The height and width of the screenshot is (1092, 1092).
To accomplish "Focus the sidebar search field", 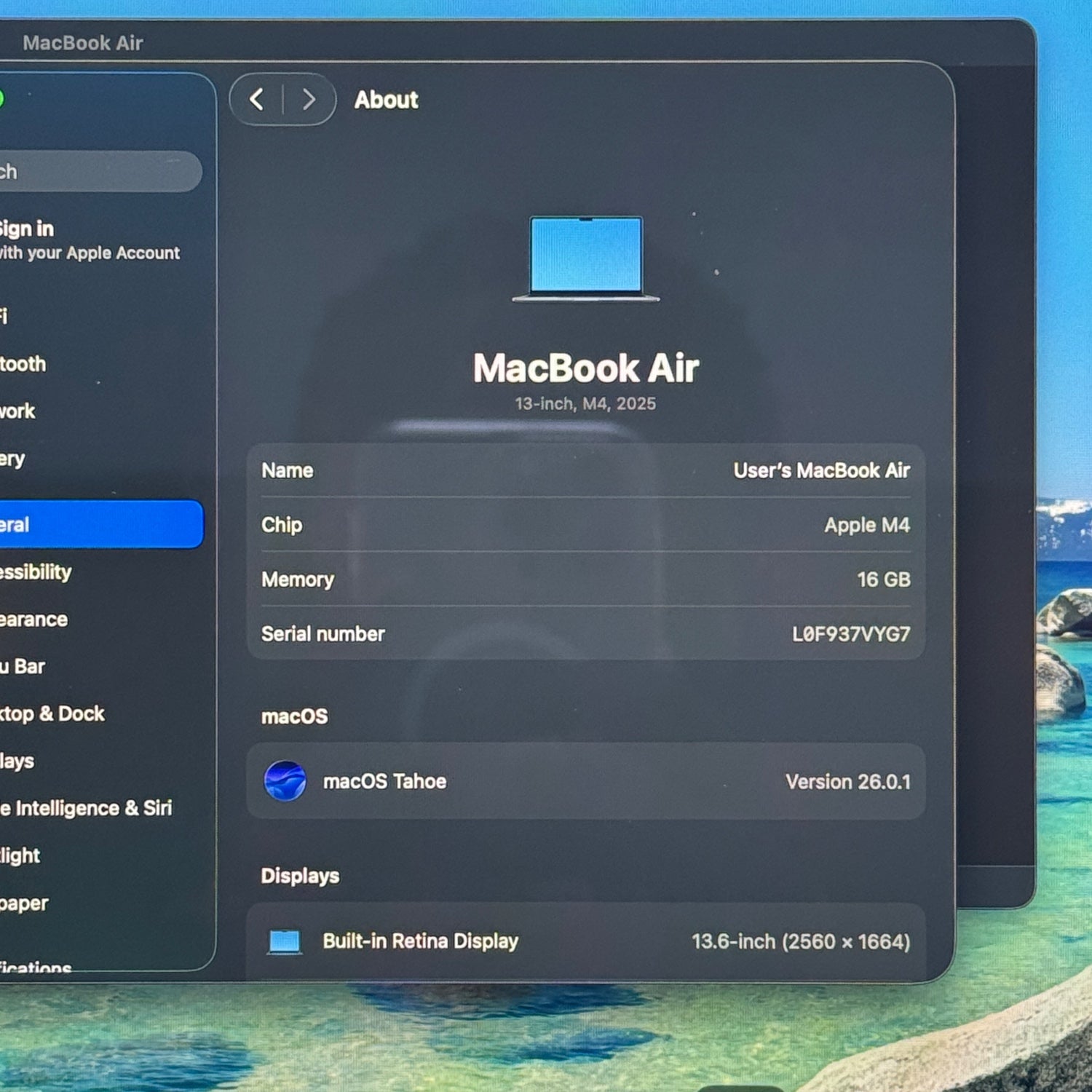I will click(x=95, y=172).
